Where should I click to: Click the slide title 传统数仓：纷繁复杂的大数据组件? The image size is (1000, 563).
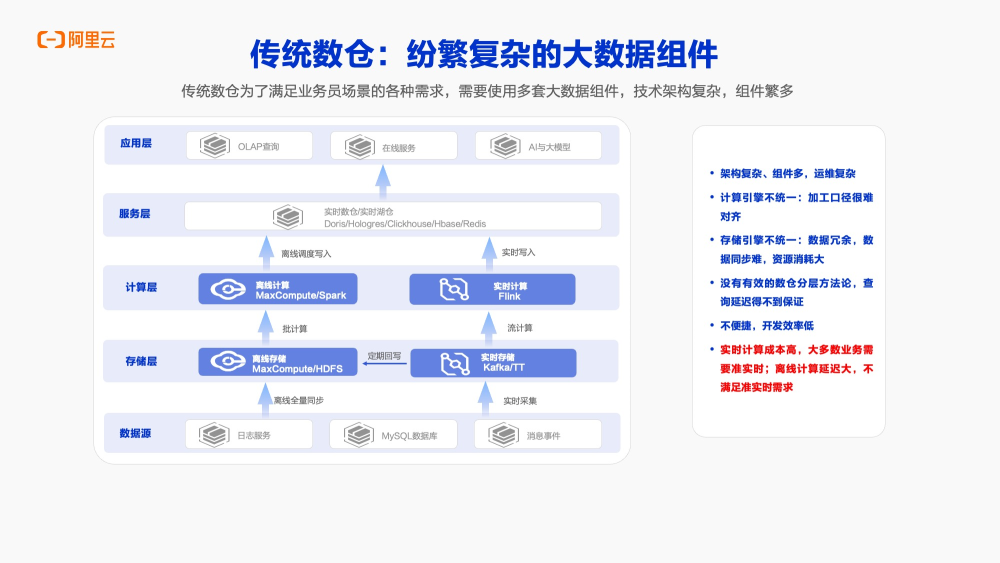point(484,54)
